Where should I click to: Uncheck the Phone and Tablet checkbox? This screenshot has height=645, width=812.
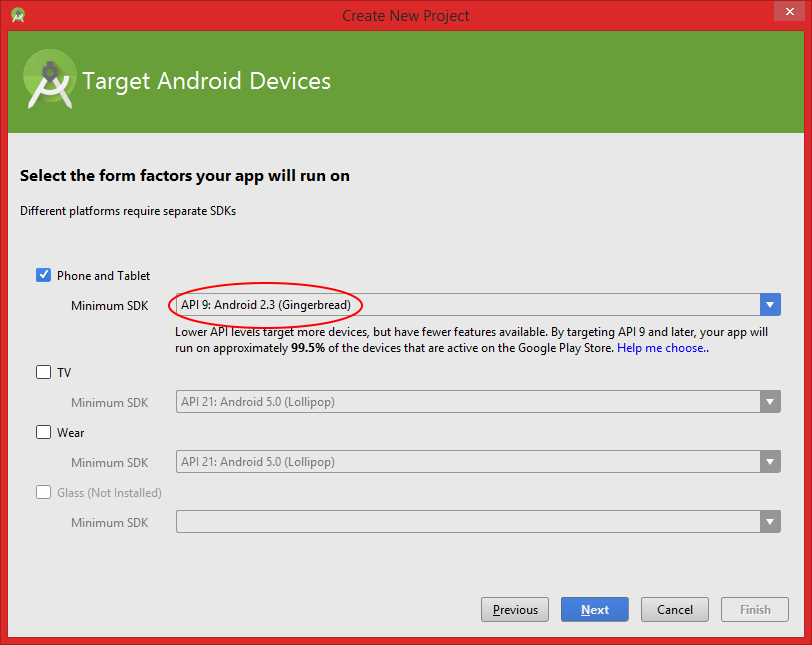tap(44, 275)
